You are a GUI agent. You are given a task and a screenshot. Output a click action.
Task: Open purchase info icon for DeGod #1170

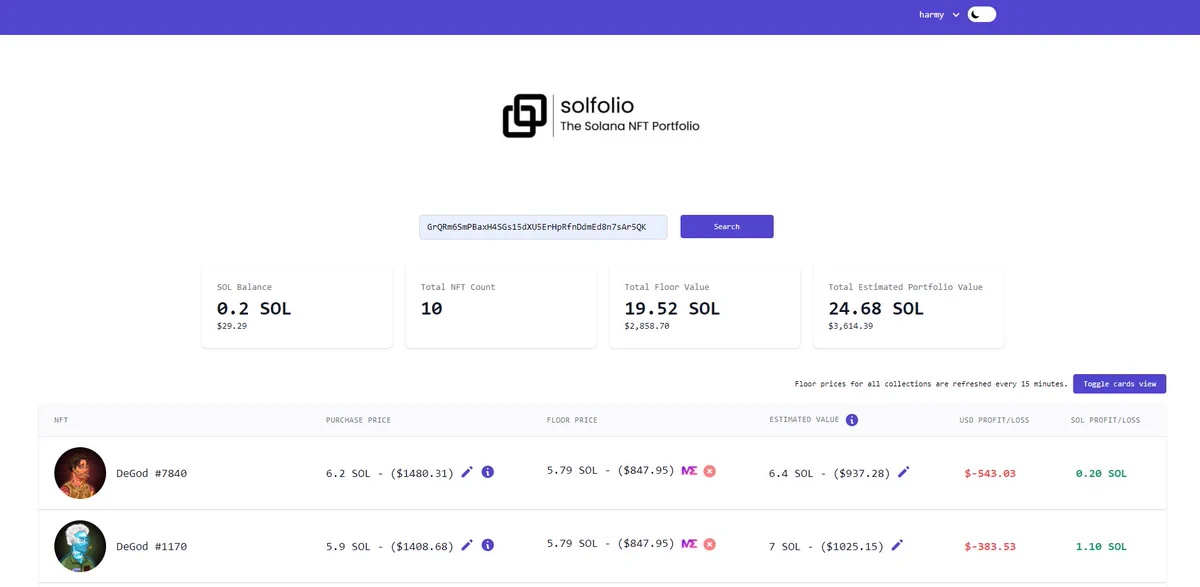tap(488, 545)
